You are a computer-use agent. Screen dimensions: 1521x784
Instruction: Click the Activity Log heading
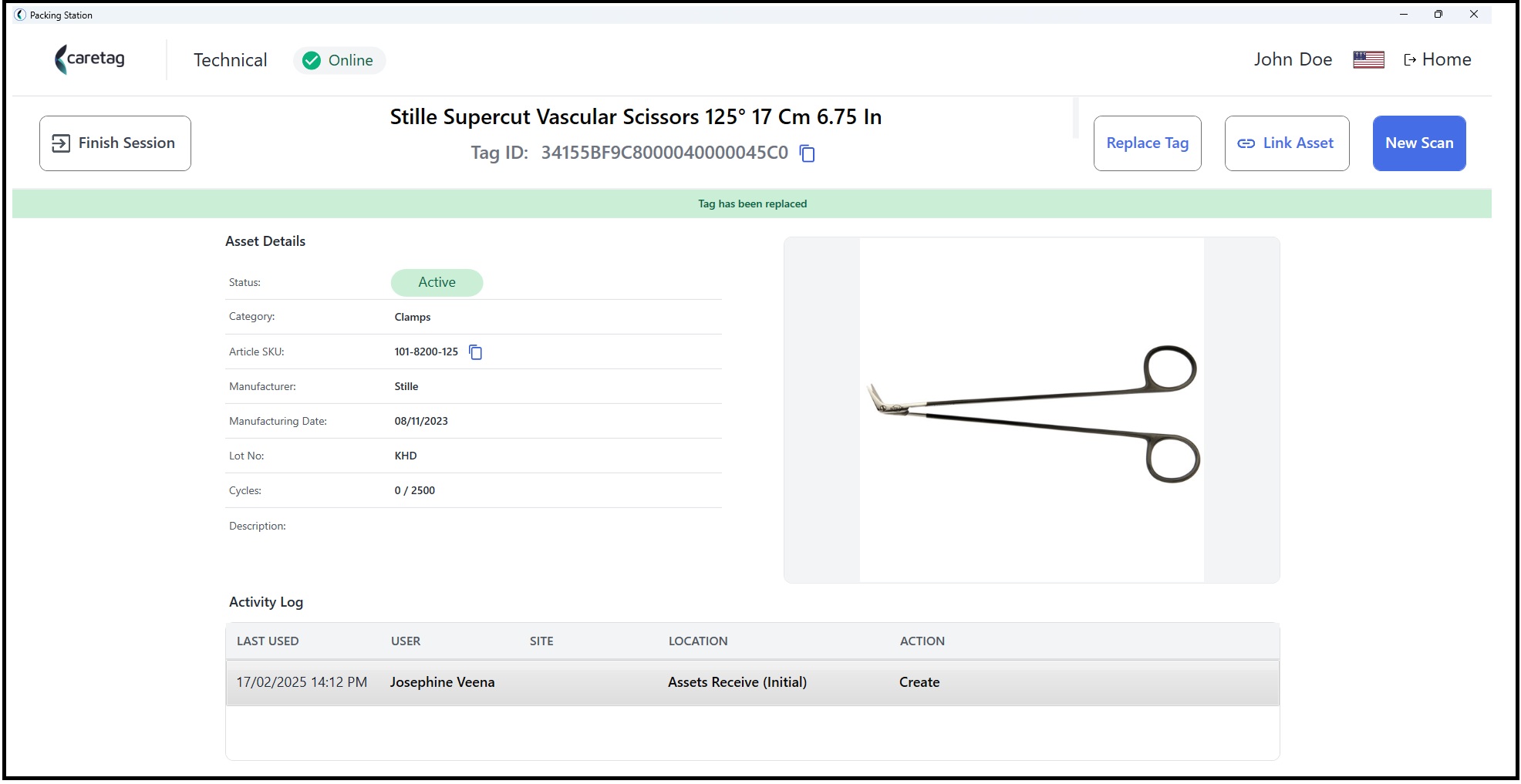coord(266,602)
